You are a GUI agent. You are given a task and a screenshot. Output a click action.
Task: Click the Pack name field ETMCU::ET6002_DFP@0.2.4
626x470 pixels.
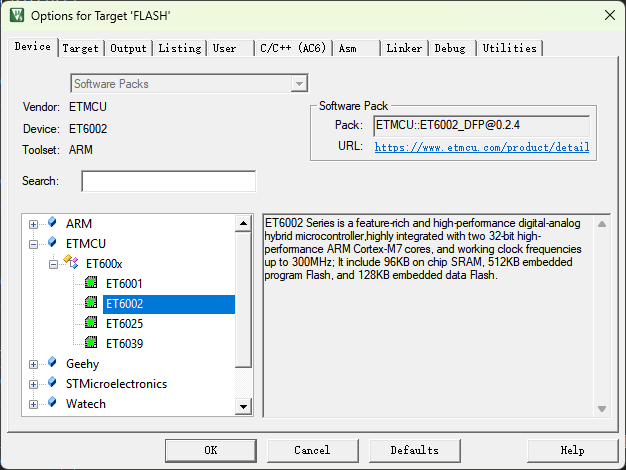(481, 126)
